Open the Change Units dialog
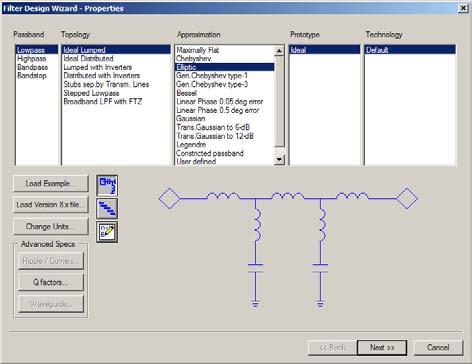This screenshot has height=364, width=472. pos(51,227)
